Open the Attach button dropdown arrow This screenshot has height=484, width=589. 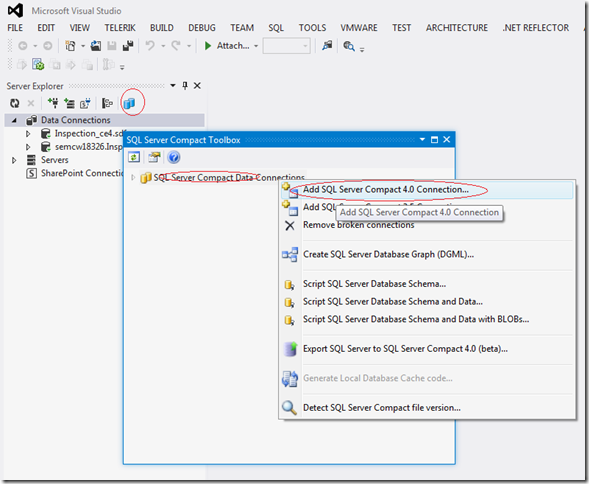[x=256, y=46]
